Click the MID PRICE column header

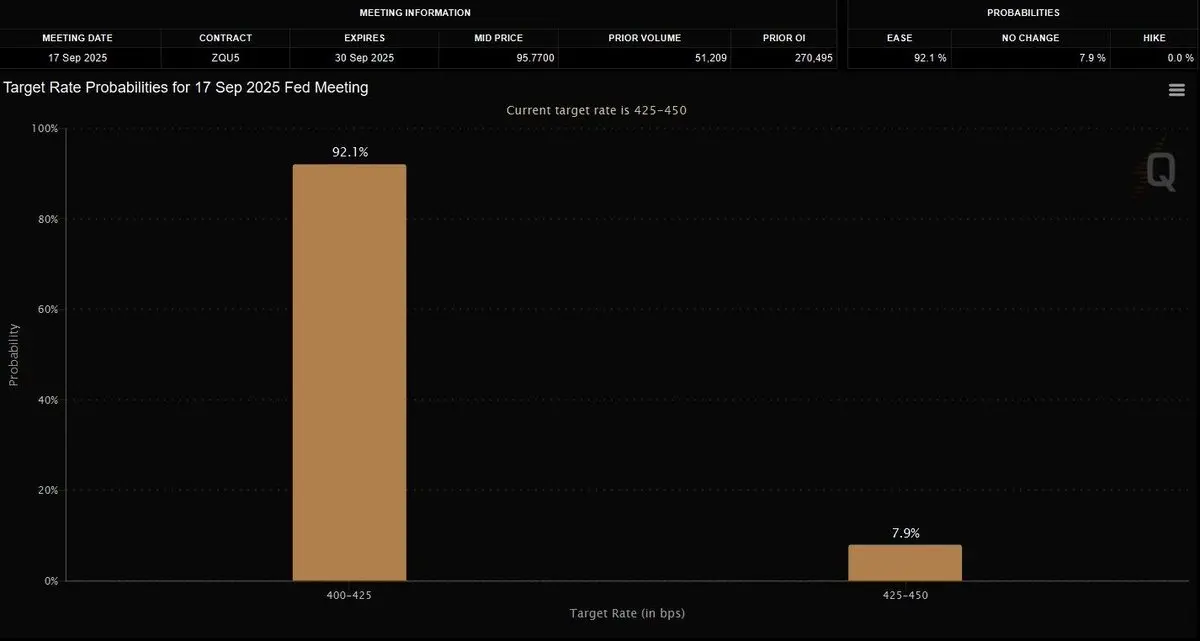coord(498,38)
